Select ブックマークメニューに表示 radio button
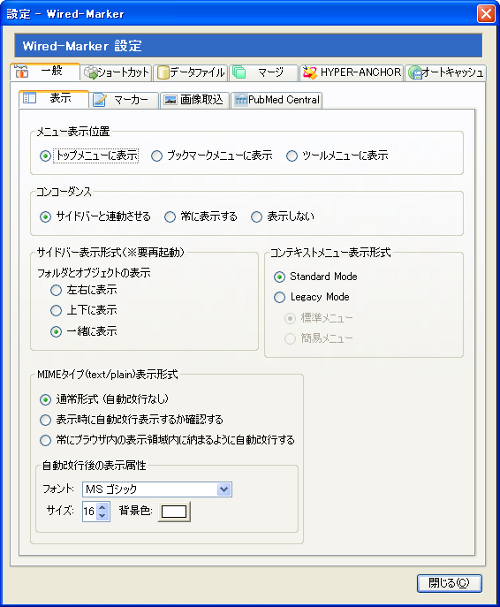The image size is (500, 607). [x=157, y=156]
